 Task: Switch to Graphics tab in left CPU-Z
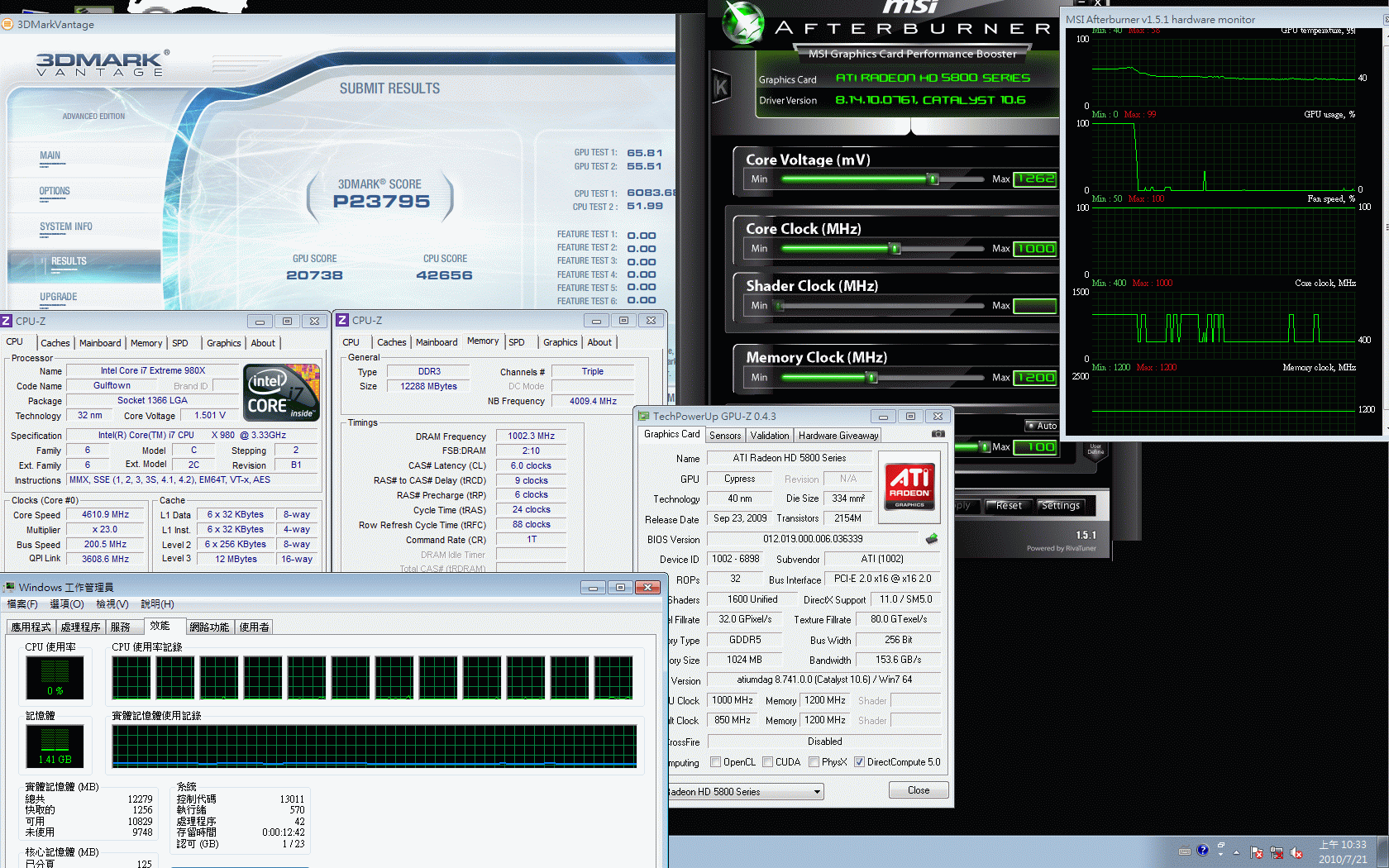[224, 343]
